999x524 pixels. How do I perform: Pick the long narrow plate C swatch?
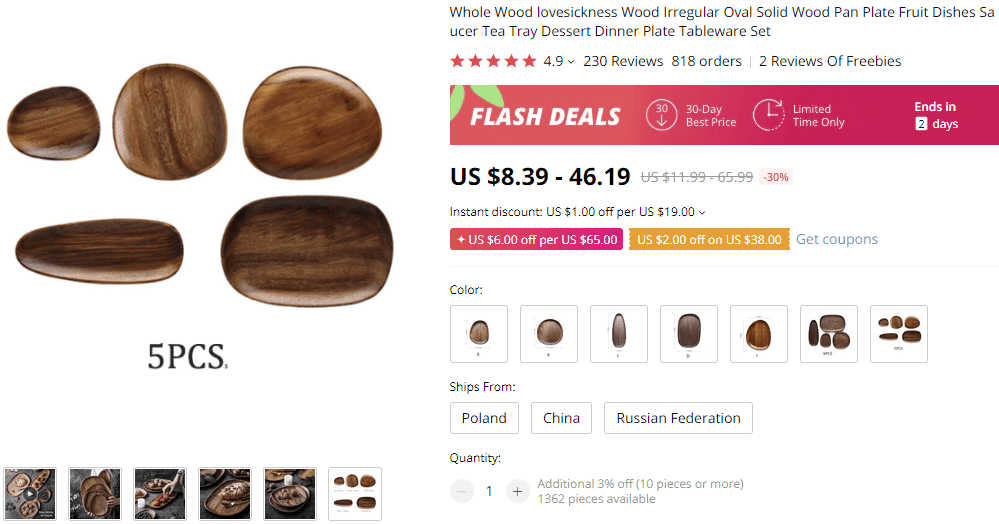click(619, 333)
